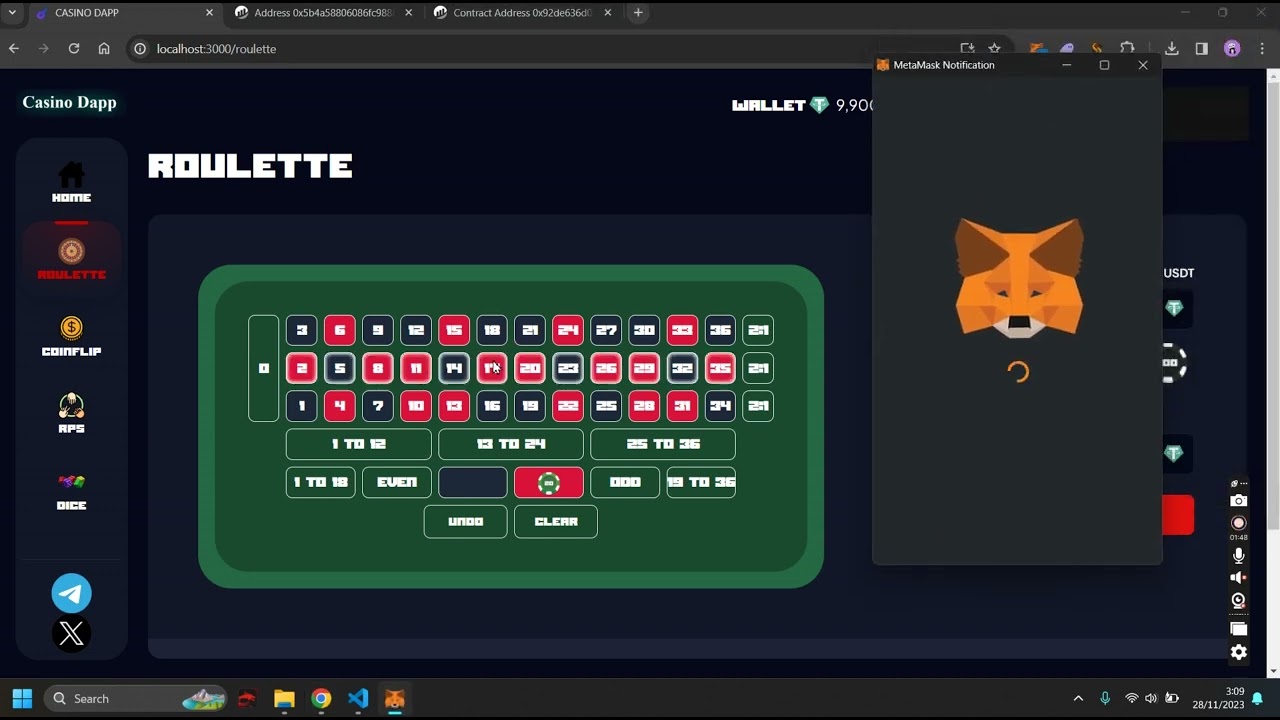Open the Telegram link
The height and width of the screenshot is (720, 1280).
pos(71,593)
